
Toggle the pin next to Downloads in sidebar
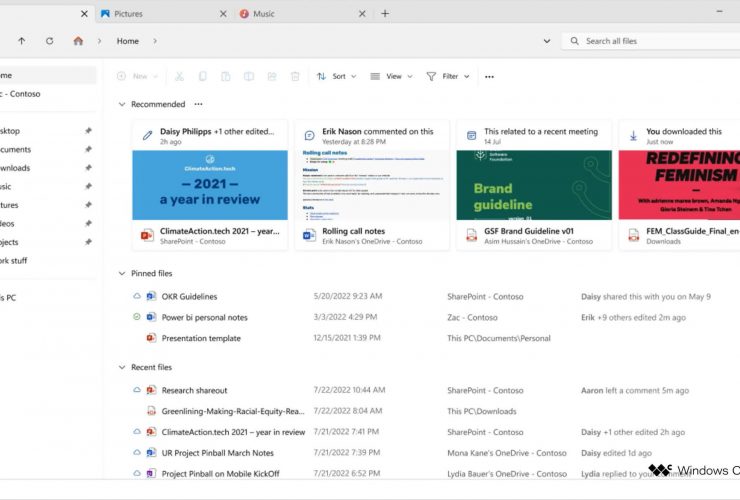click(x=88, y=168)
